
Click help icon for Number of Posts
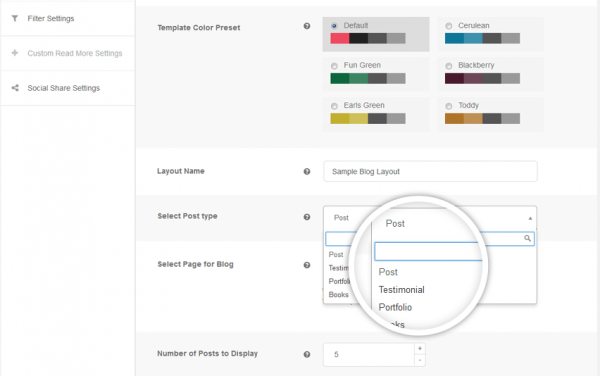[x=307, y=355]
